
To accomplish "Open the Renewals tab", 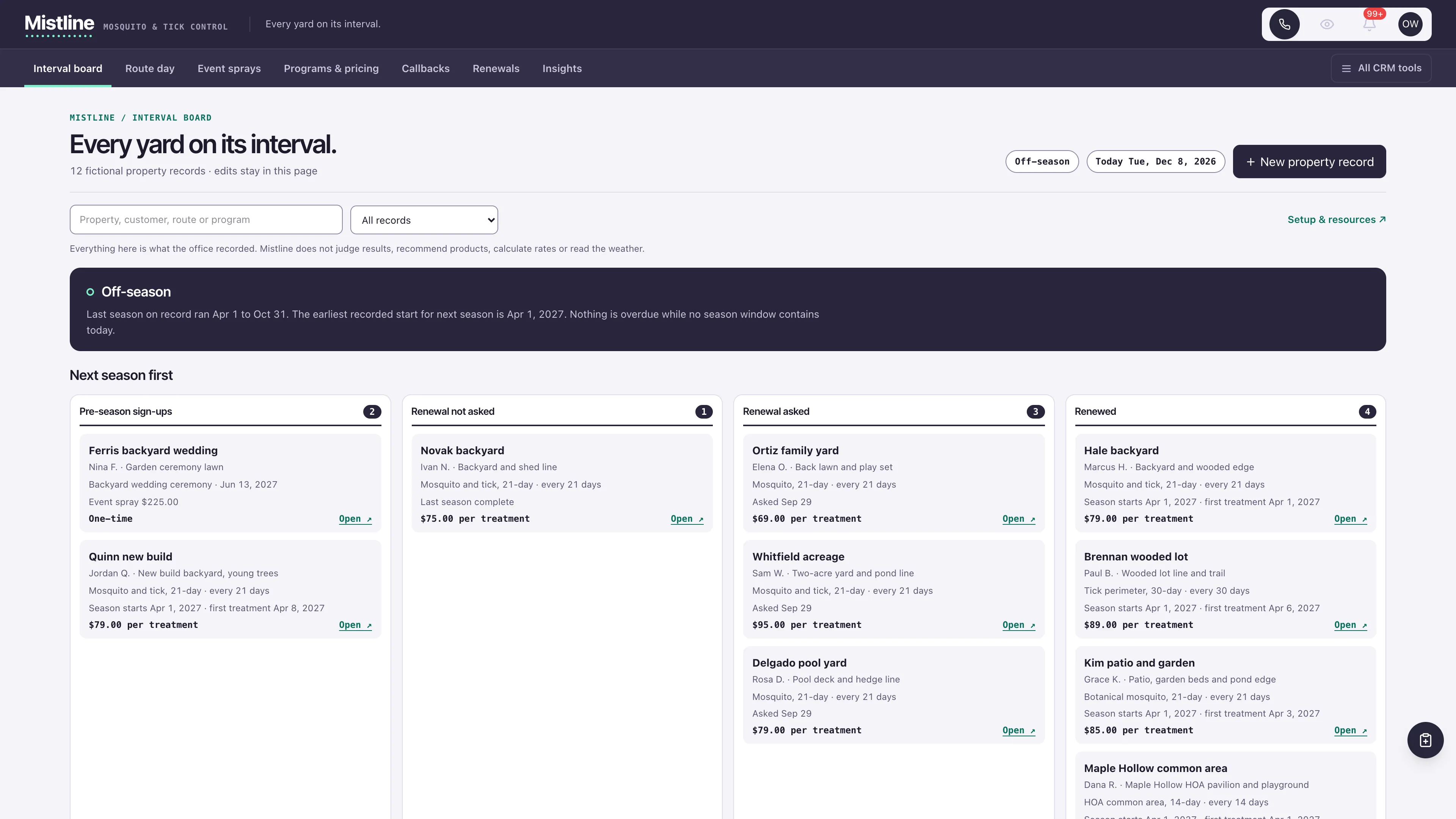I will point(496,68).
